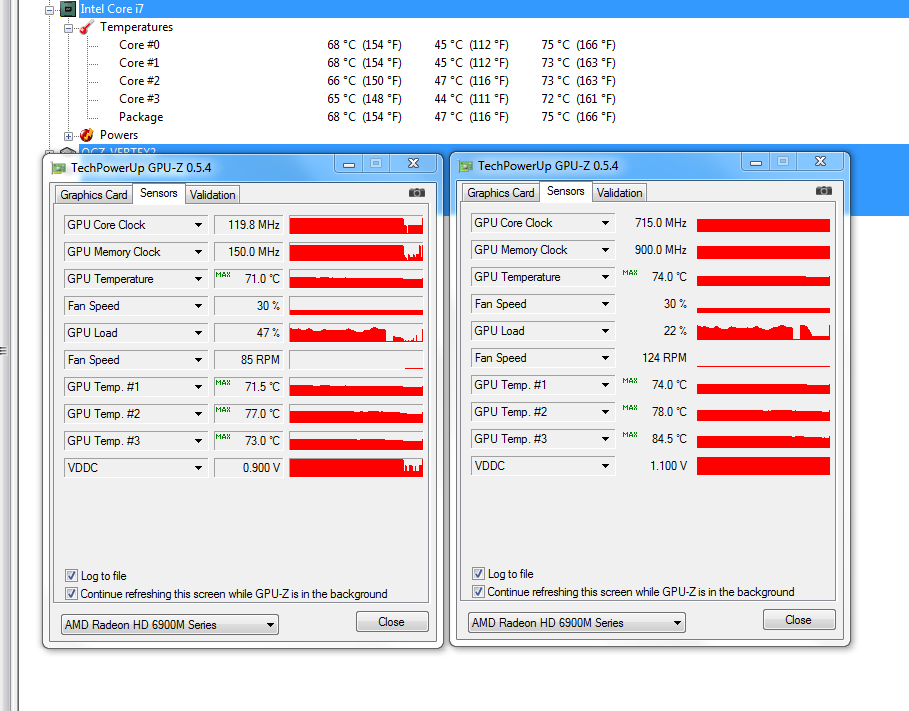
Task: Click the right GPU-Z window's title bar icon
Action: [466, 166]
